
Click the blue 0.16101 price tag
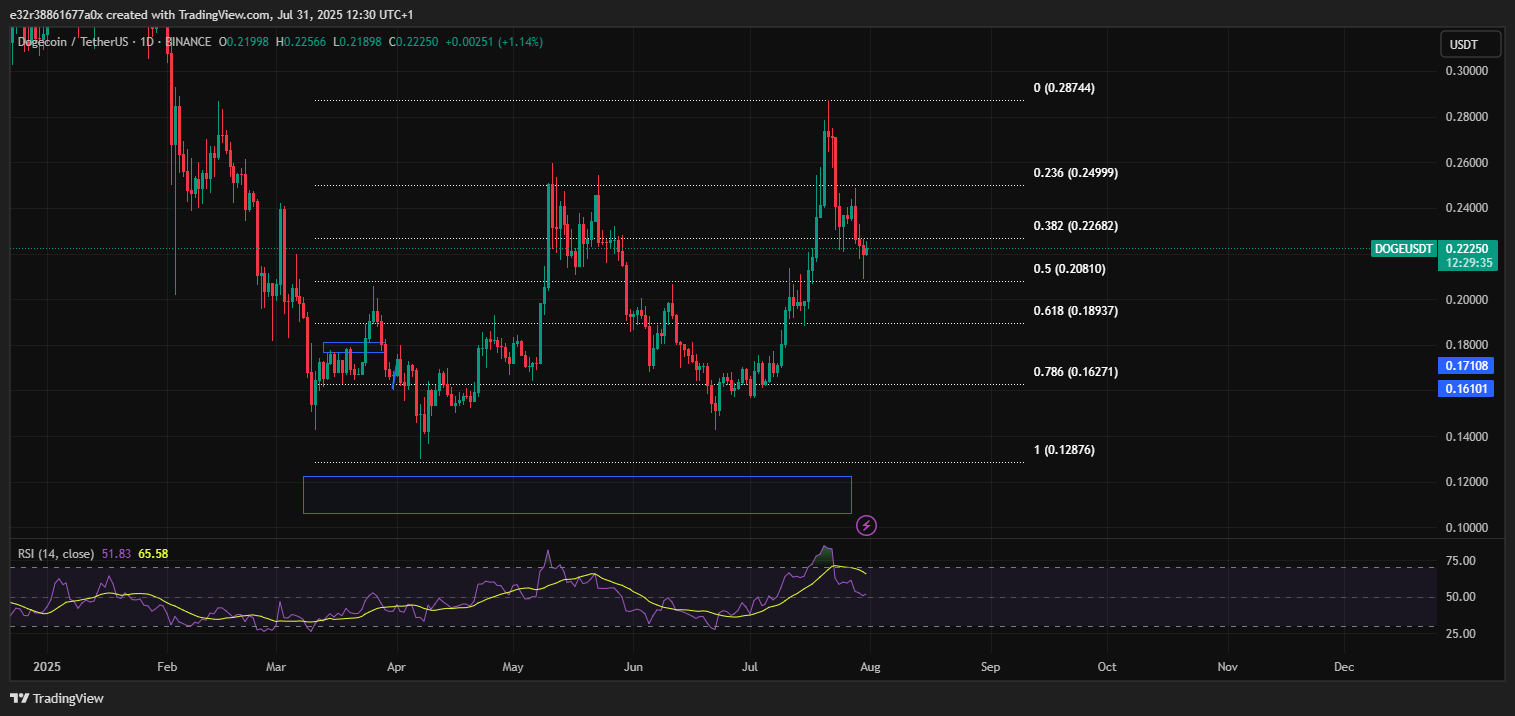(1466, 389)
